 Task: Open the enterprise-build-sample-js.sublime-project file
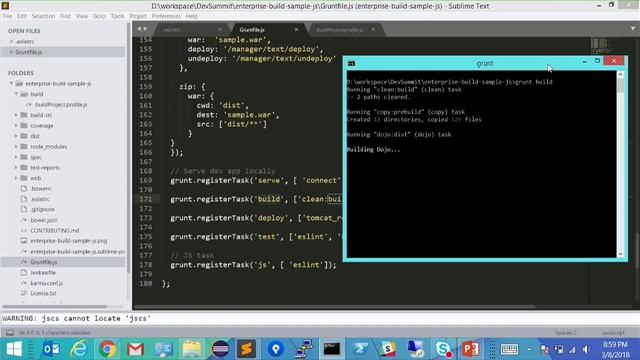pos(77,251)
